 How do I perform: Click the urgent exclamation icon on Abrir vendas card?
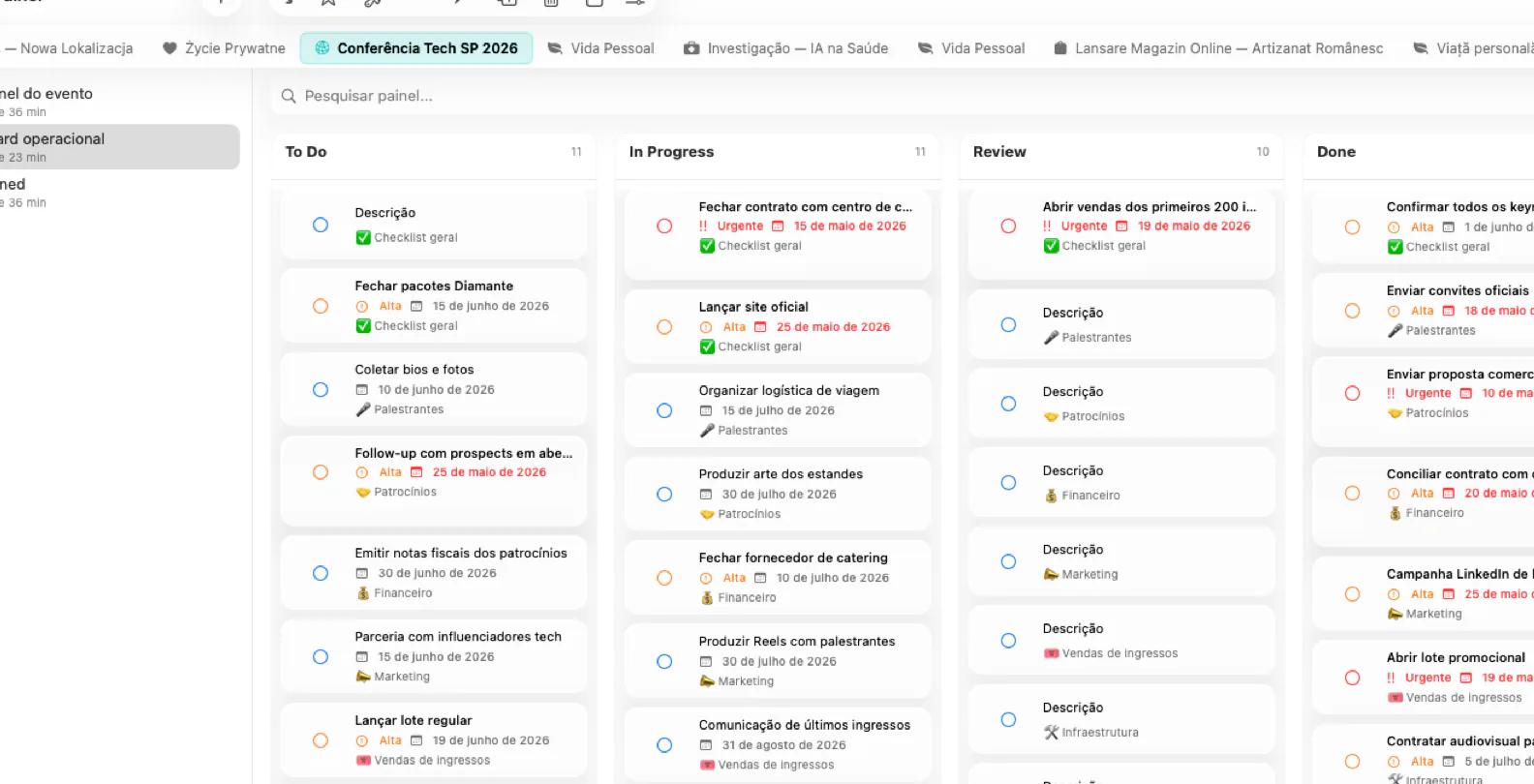click(x=1047, y=226)
